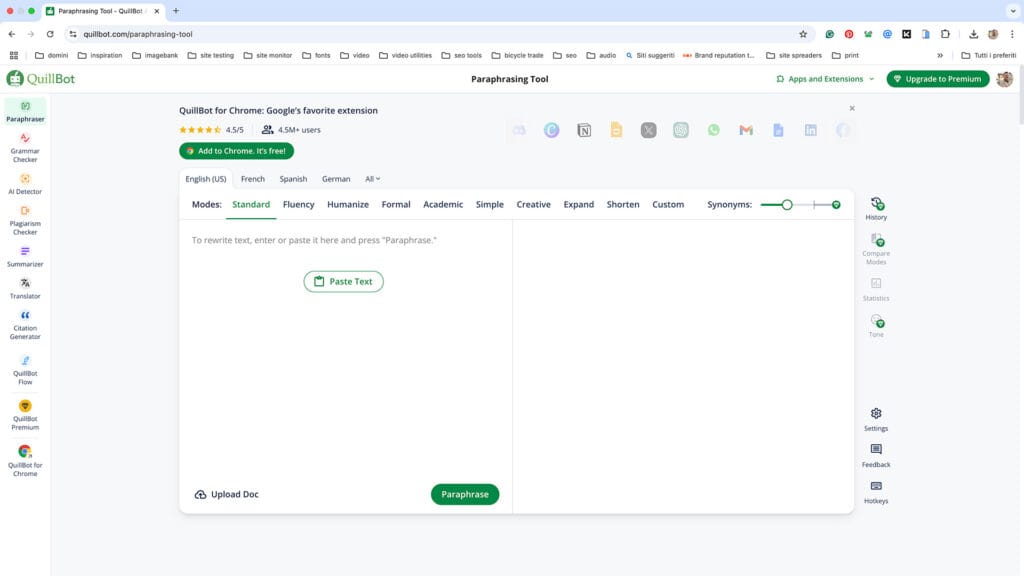Launch the Translator from the sidebar
This screenshot has height=576, width=1024.
pos(24,289)
